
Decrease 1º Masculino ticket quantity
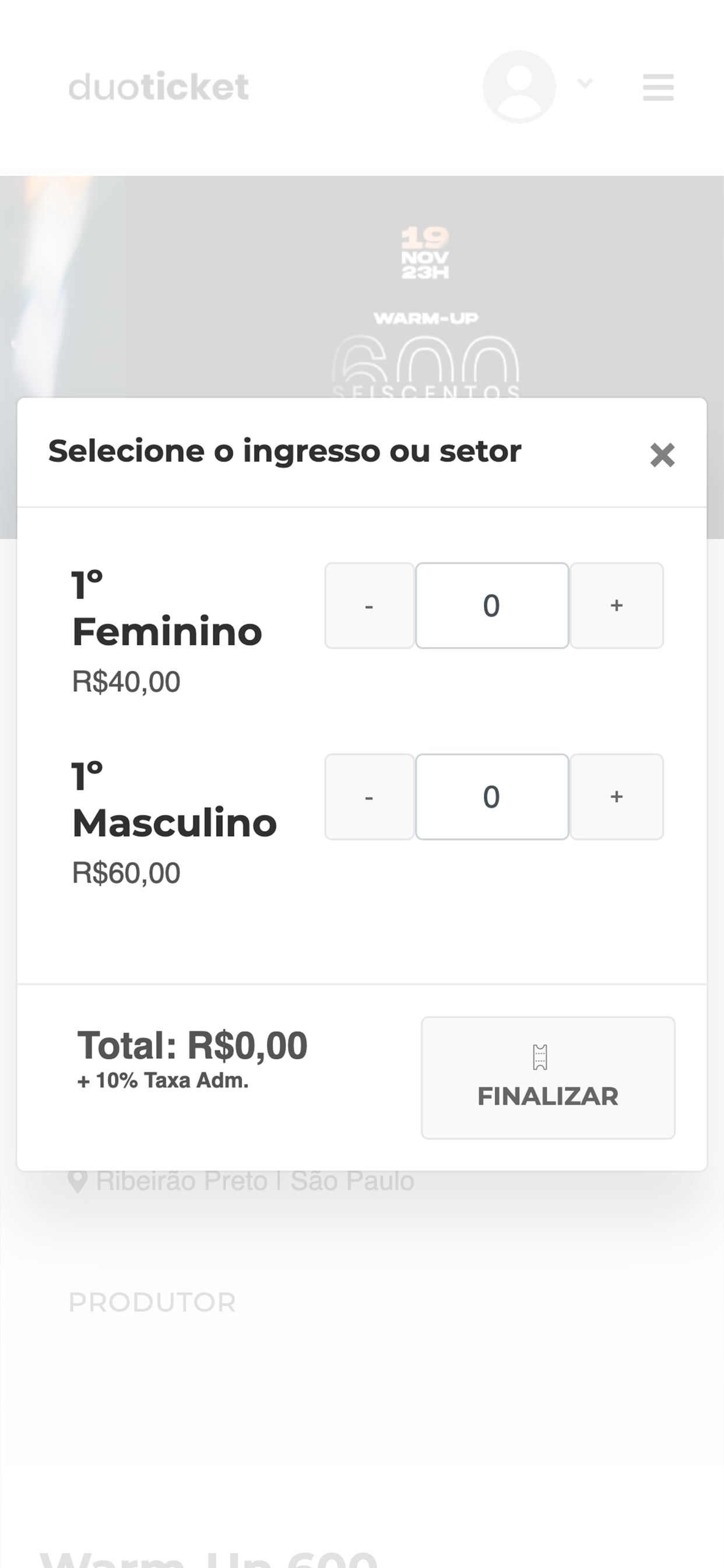click(370, 797)
